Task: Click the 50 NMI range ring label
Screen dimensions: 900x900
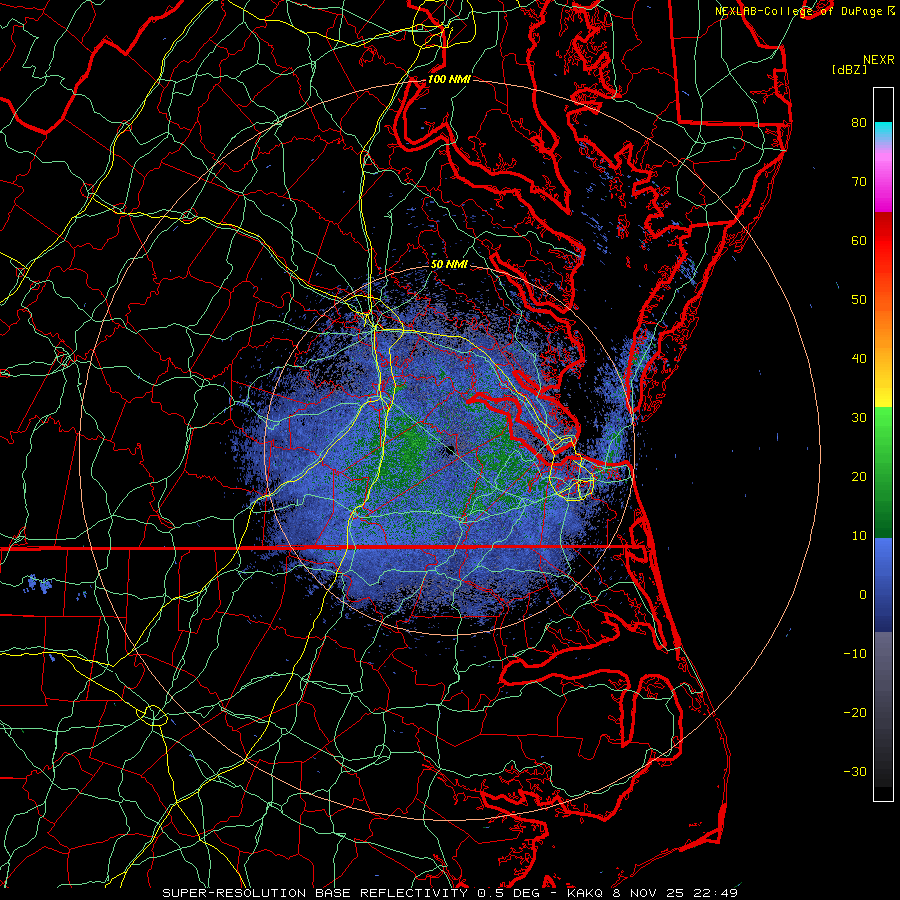Action: (449, 264)
